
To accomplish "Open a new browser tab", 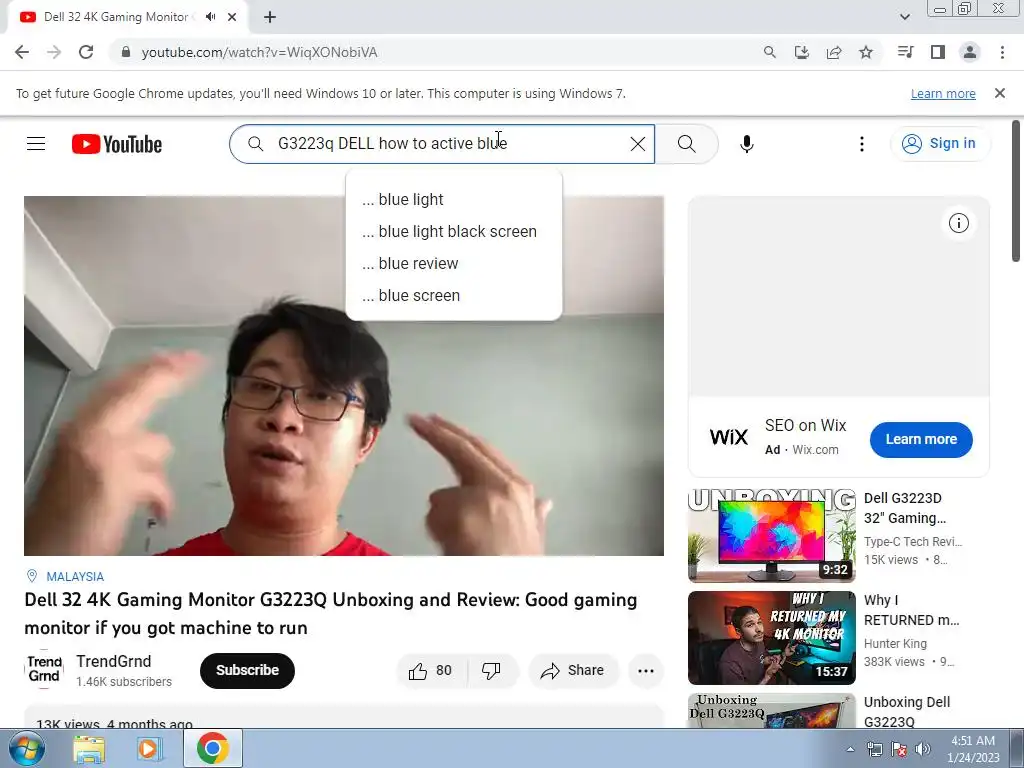I will [270, 17].
